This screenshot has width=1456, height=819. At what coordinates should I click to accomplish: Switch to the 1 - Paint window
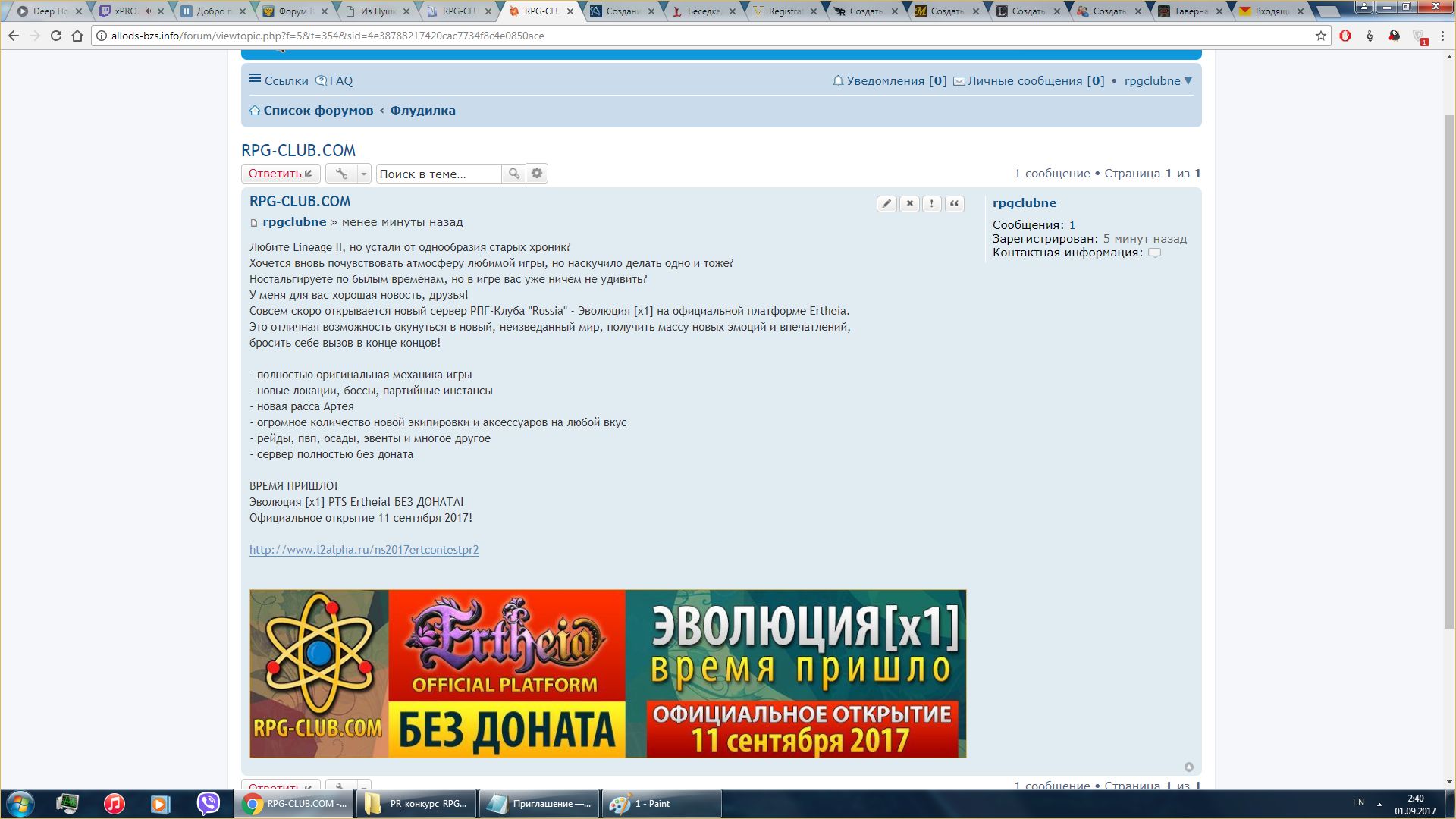click(661, 804)
